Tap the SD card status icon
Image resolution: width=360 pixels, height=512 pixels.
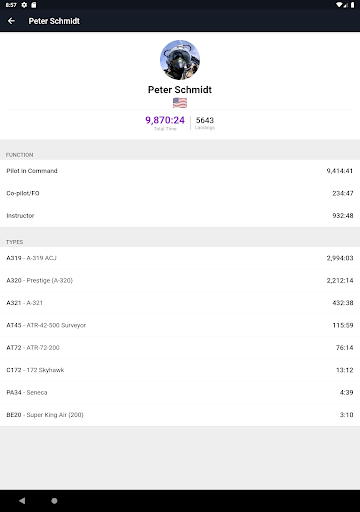click(x=34, y=5)
